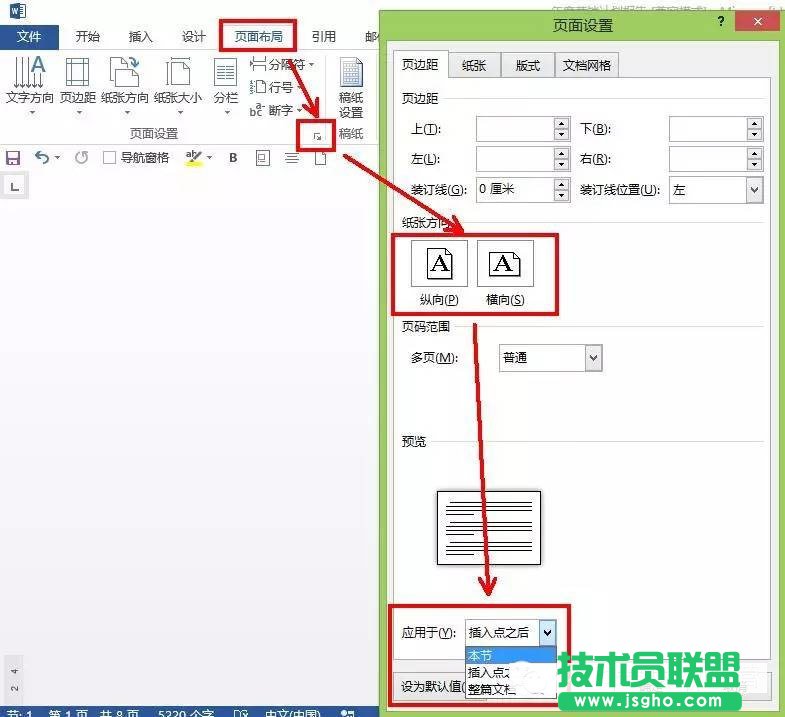This screenshot has height=717, width=785.
Task: Increase the Top margin with spinner up arrow
Action: 562,124
